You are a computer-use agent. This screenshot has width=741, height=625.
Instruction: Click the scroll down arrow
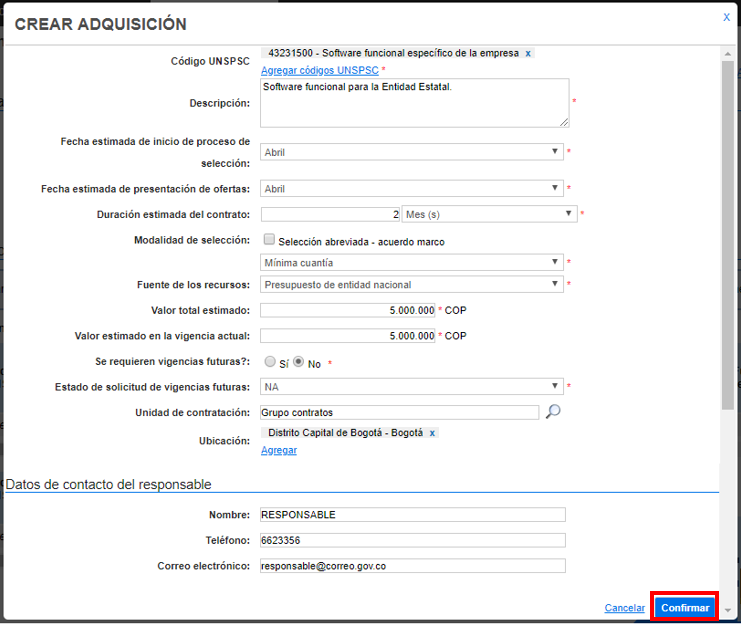(x=728, y=610)
